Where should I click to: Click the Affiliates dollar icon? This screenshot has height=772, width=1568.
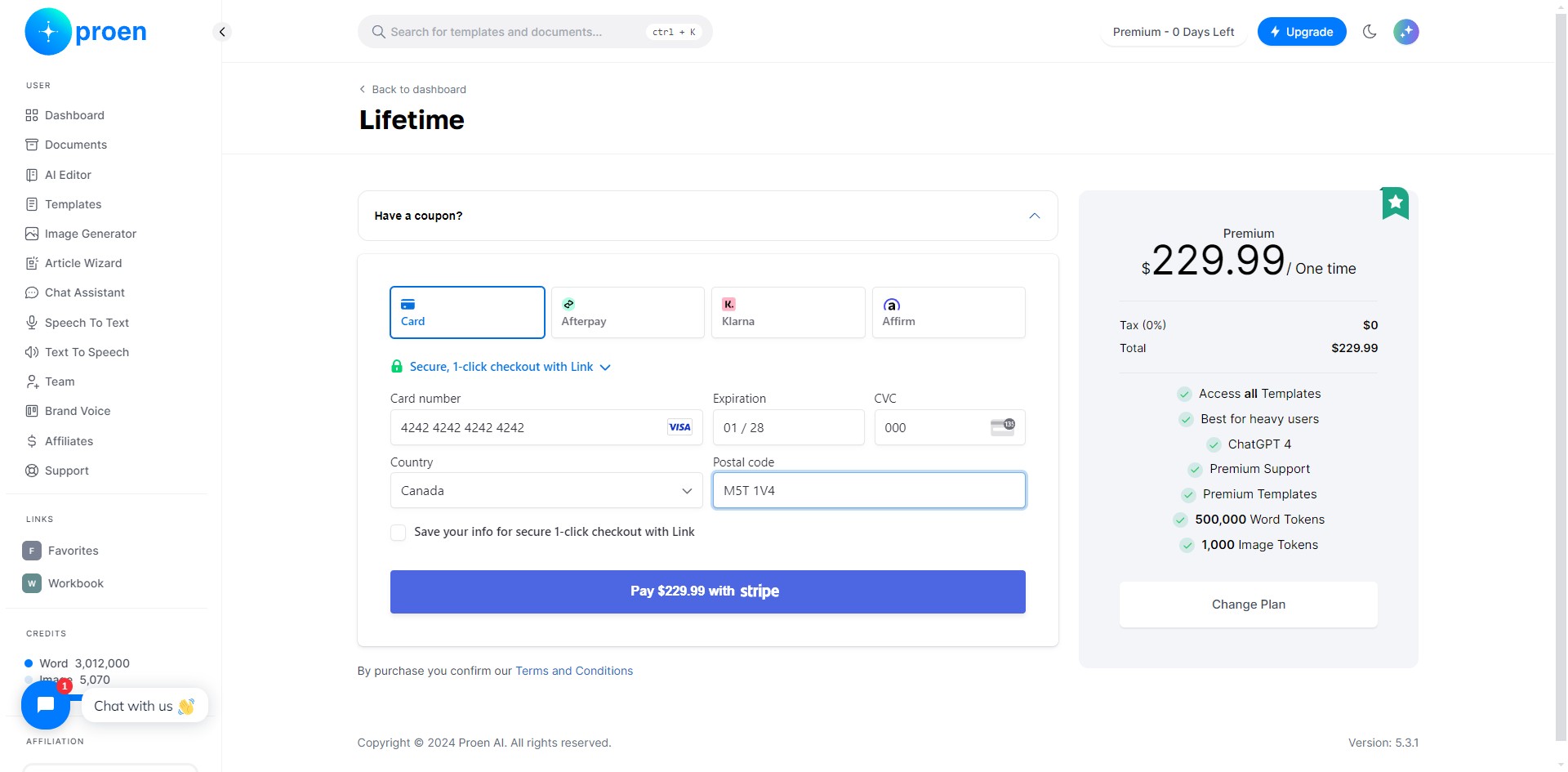coord(32,441)
